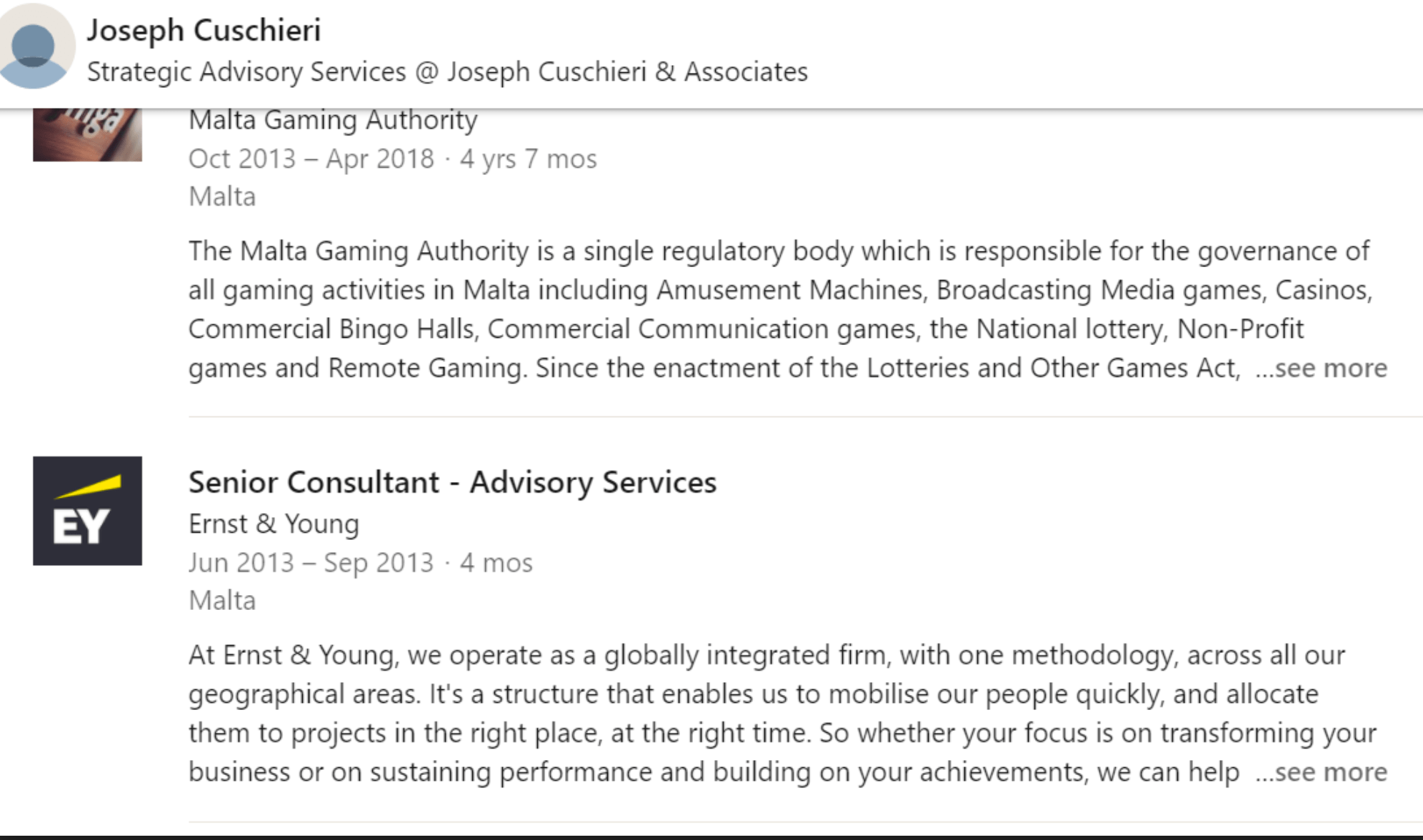This screenshot has height=840, width=1423.
Task: Open the Senior Consultant - Advisory Services title
Action: [452, 483]
